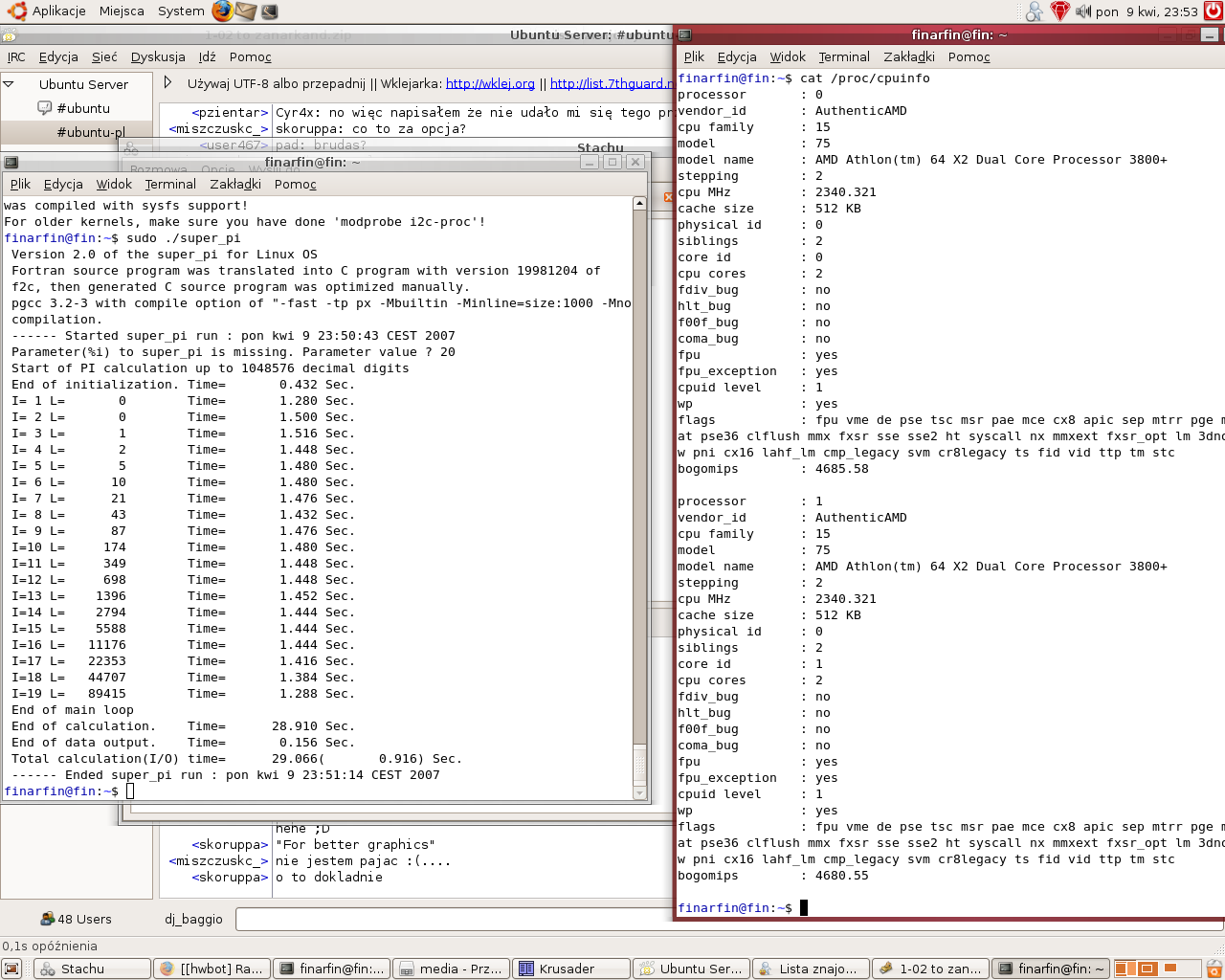Viewport: 1225px width, 980px height.
Task: Click the 'sudo ./super_pi' command line
Action: pos(184,238)
